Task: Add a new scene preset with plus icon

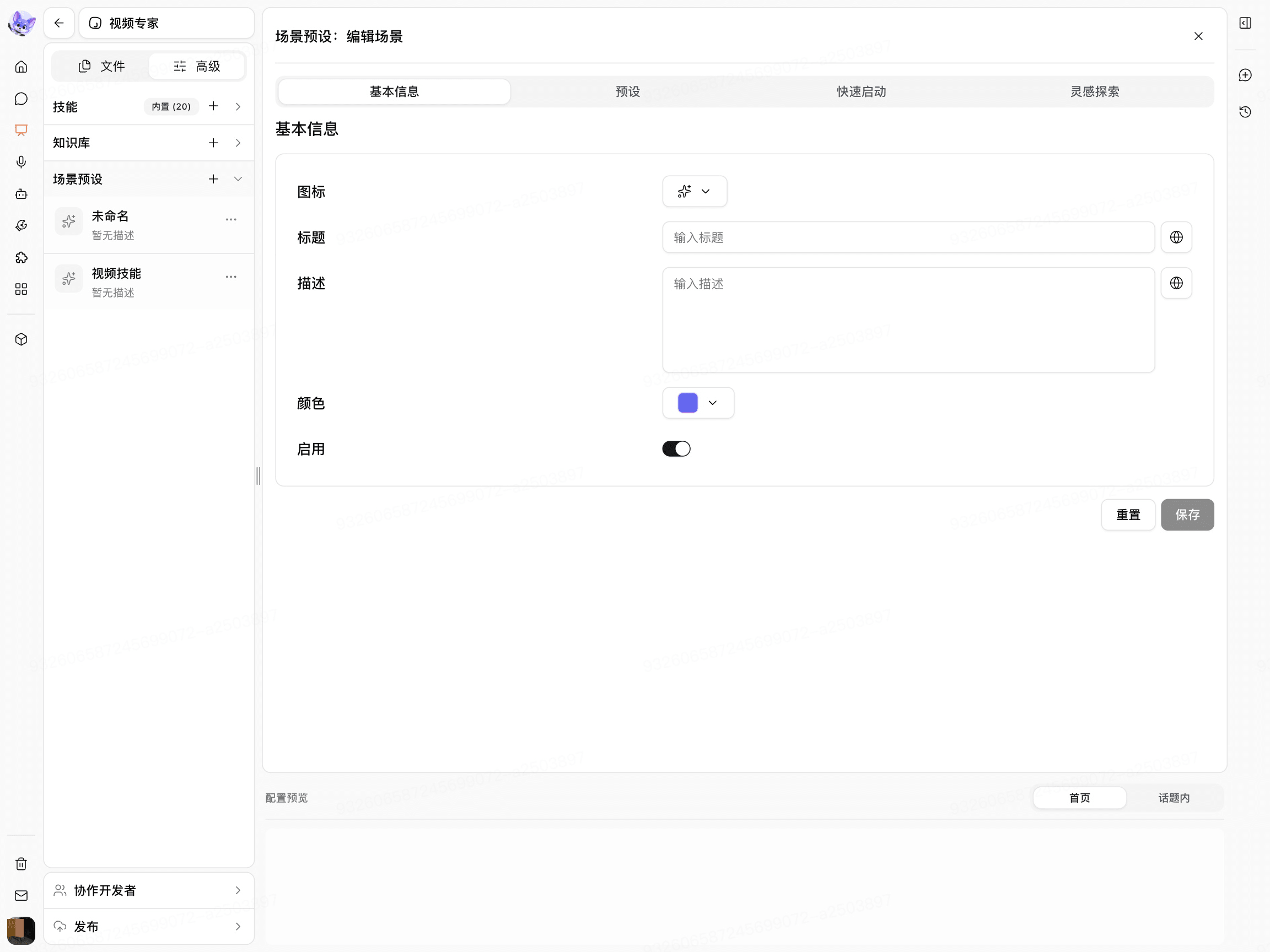Action: click(x=213, y=179)
